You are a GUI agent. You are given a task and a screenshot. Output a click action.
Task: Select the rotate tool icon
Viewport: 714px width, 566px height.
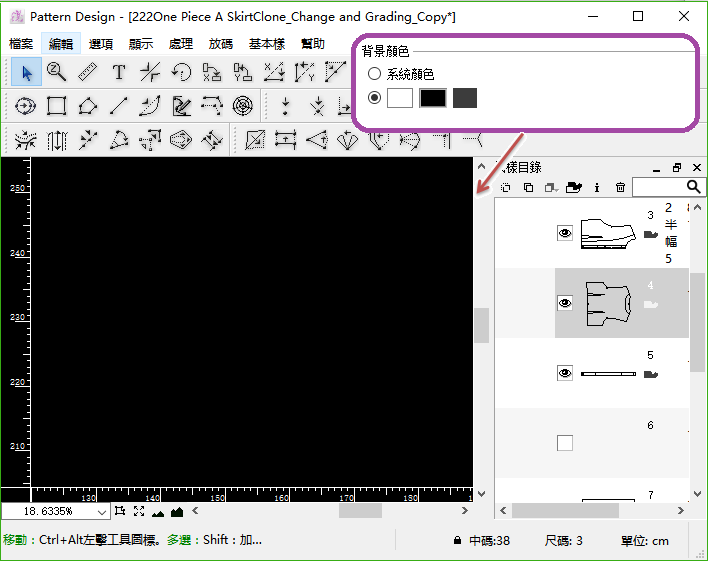[181, 72]
